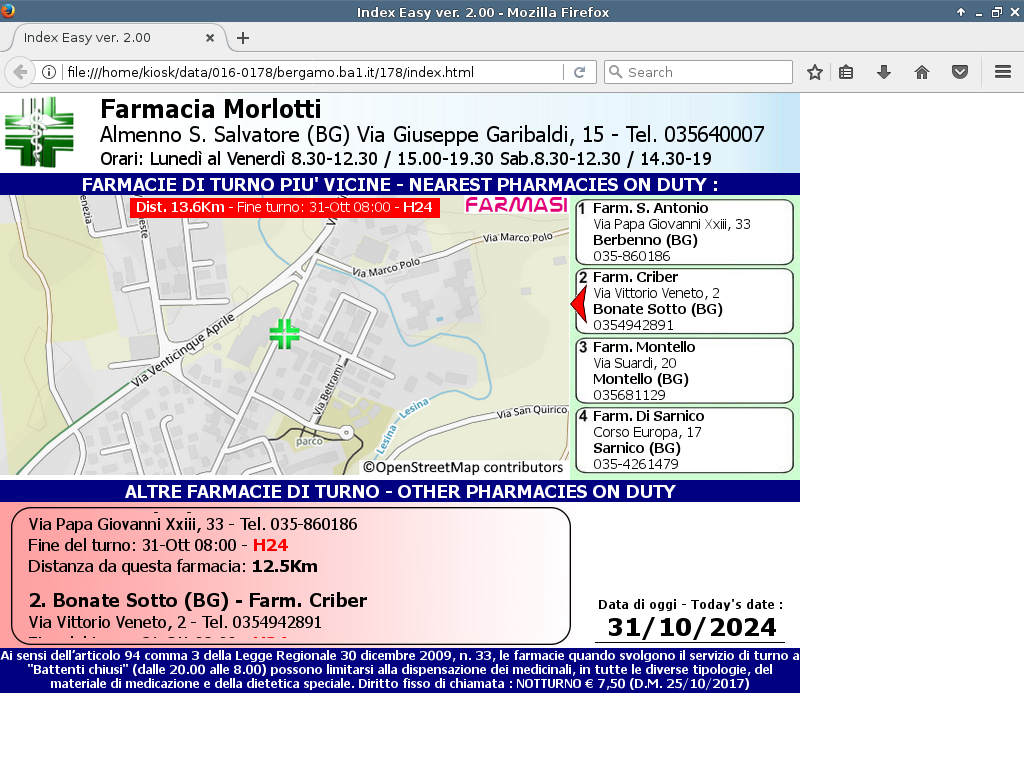Click the green pharmacy cross map marker

284,334
